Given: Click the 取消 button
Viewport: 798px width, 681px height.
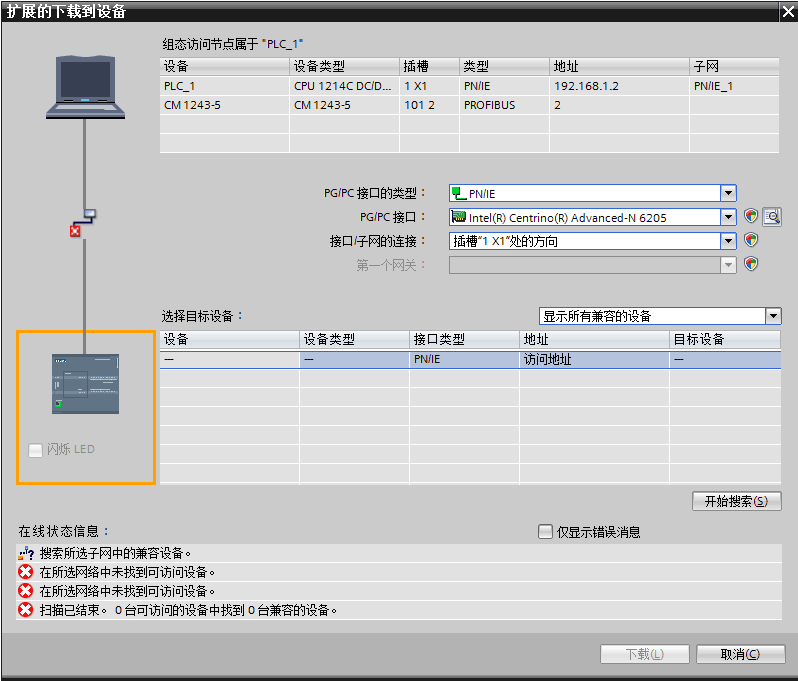Looking at the screenshot, I should click(x=740, y=654).
